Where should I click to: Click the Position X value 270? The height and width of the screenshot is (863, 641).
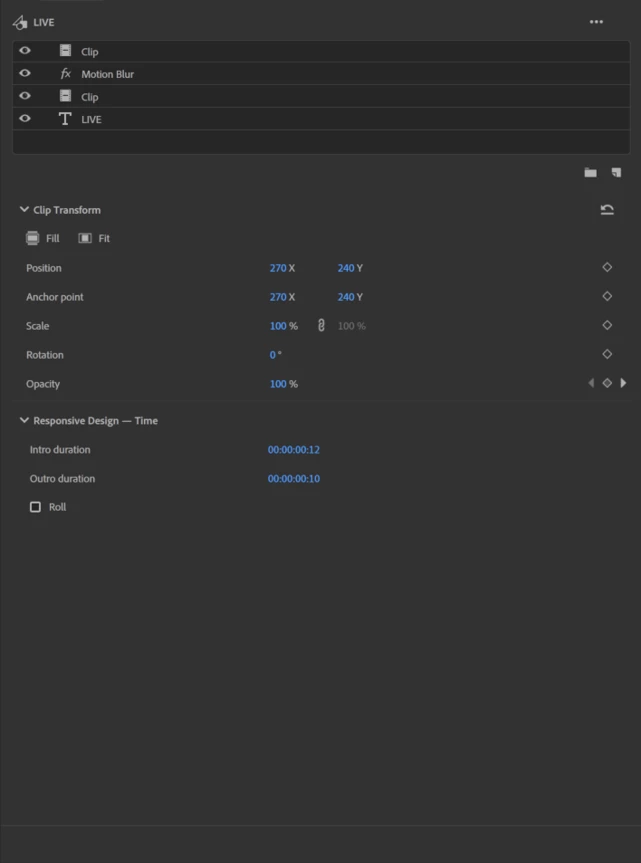point(278,268)
